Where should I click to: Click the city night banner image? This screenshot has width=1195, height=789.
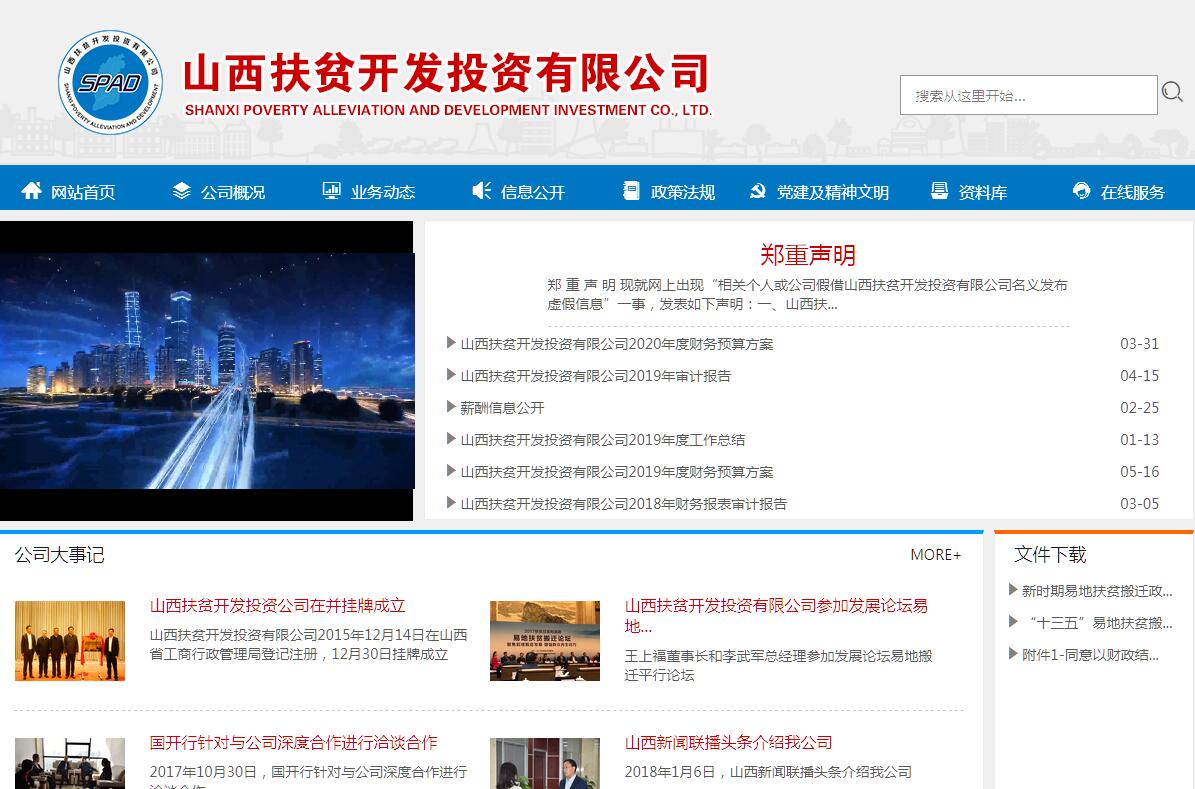click(x=207, y=370)
